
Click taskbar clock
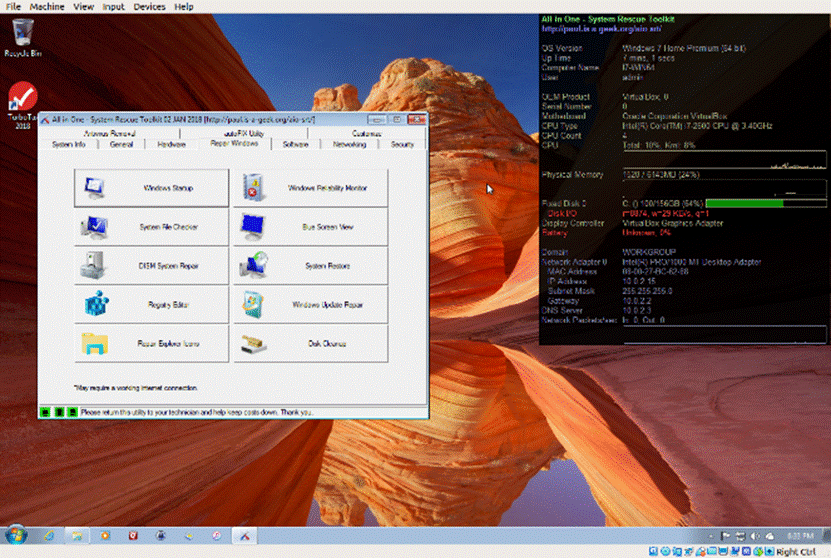800,536
